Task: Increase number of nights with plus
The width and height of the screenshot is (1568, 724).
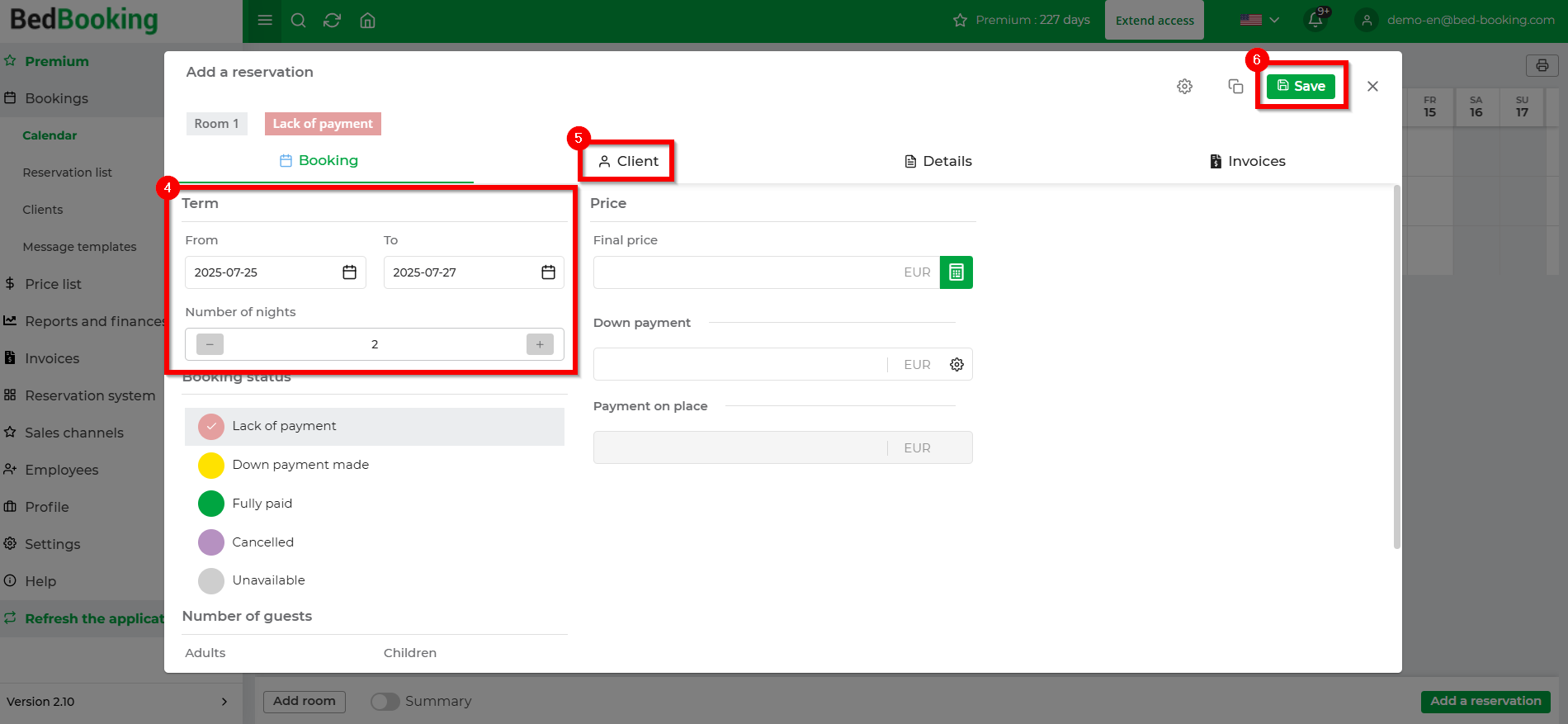Action: tap(540, 344)
